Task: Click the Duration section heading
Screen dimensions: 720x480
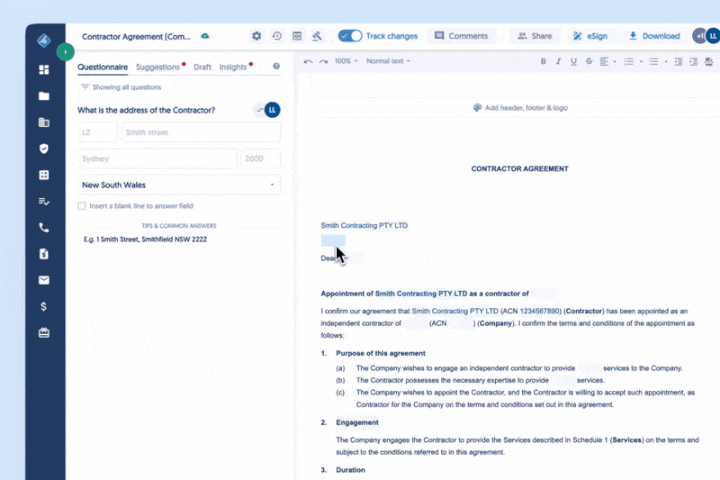Action: [x=350, y=470]
